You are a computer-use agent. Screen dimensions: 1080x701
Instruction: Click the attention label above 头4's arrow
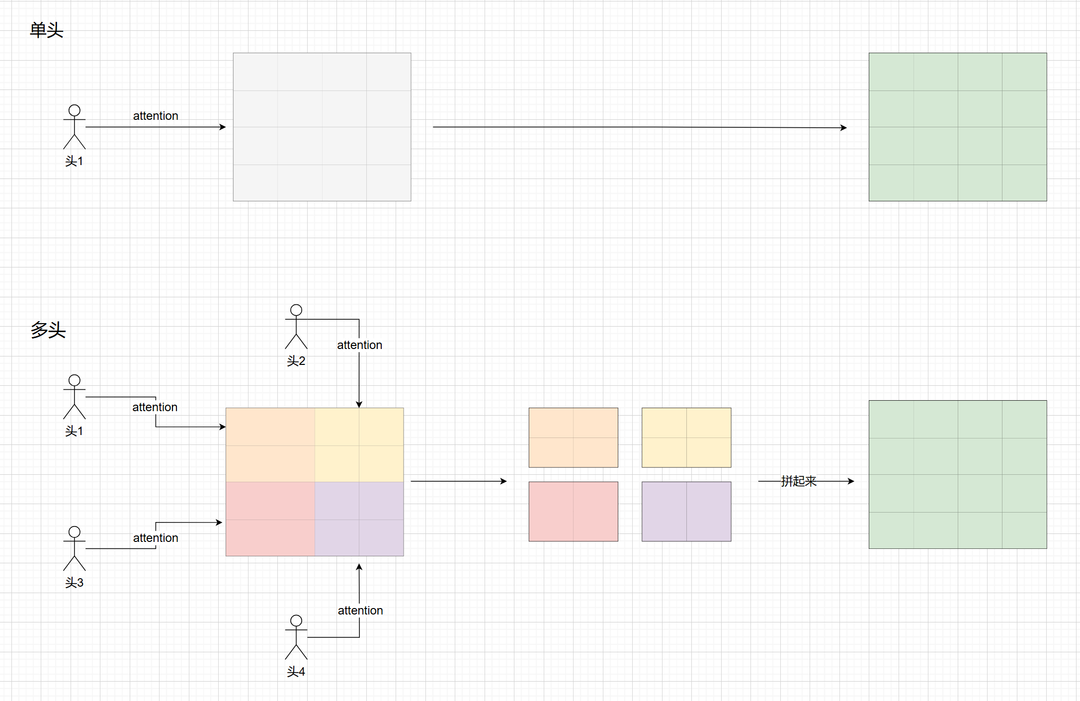(x=359, y=610)
